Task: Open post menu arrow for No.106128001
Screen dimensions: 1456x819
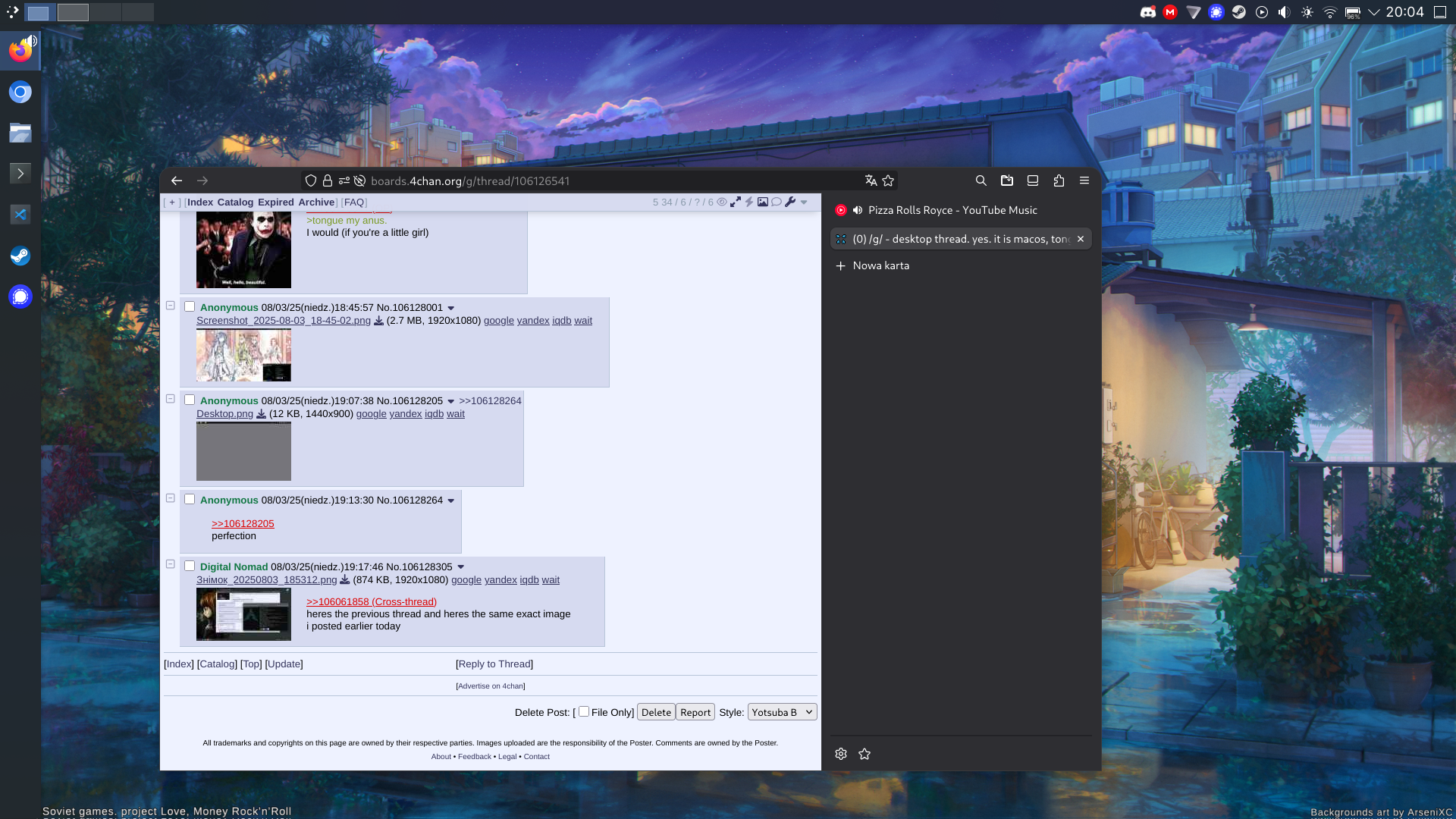Action: click(451, 309)
